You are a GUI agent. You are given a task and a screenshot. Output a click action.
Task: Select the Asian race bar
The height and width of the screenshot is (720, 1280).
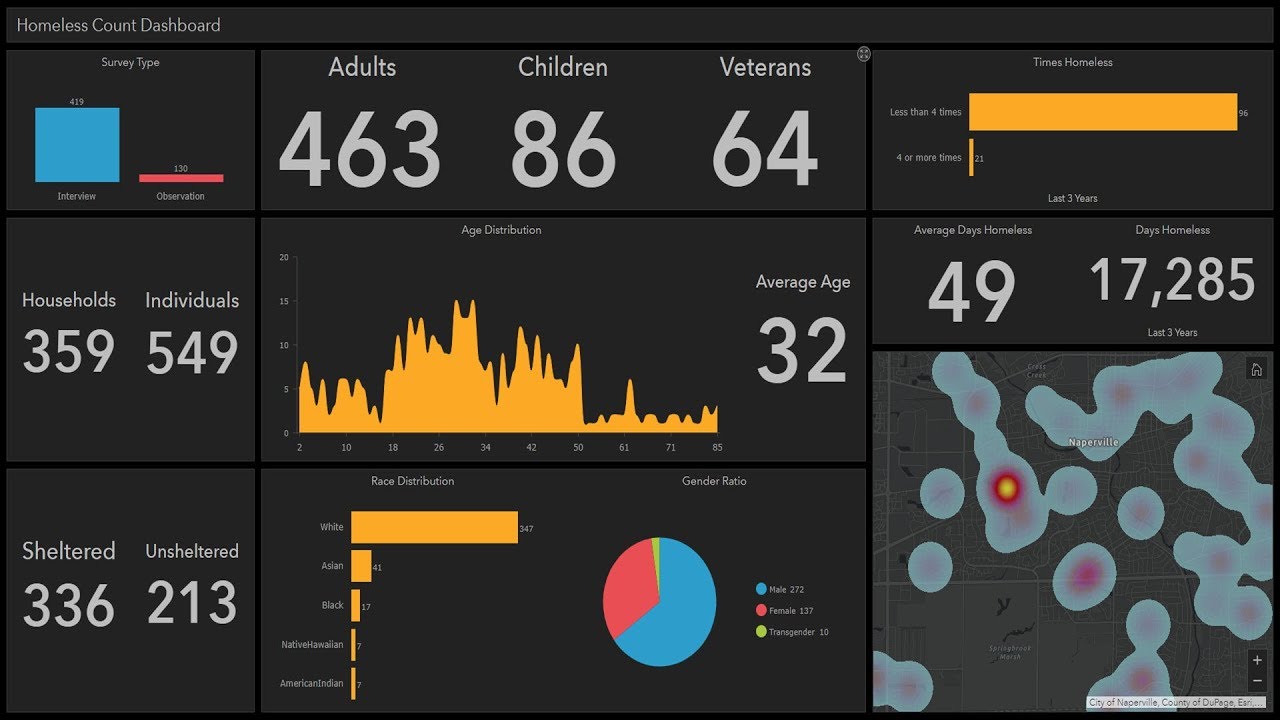(x=361, y=566)
